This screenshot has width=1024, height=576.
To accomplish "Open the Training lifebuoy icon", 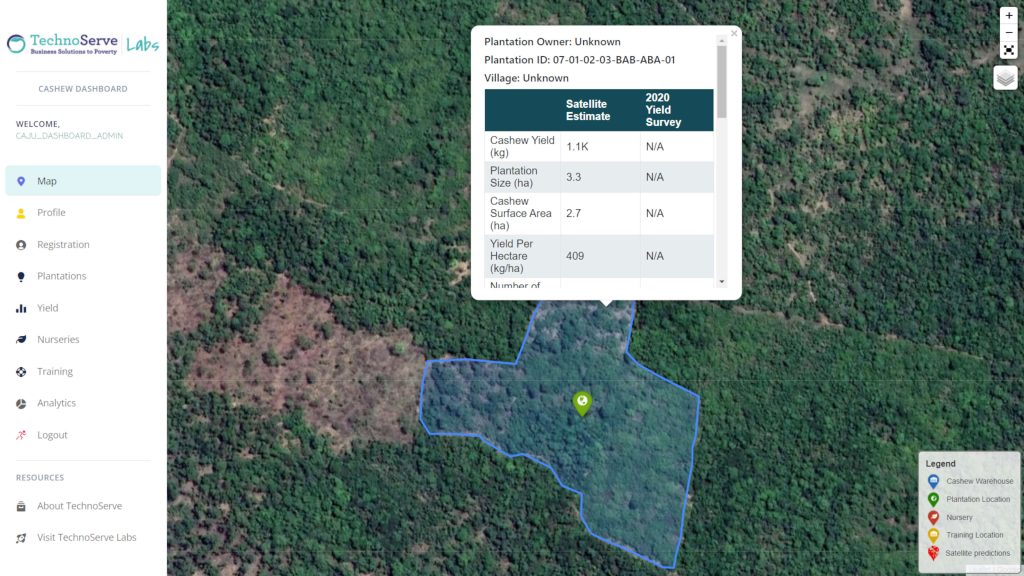I will click(x=21, y=372).
